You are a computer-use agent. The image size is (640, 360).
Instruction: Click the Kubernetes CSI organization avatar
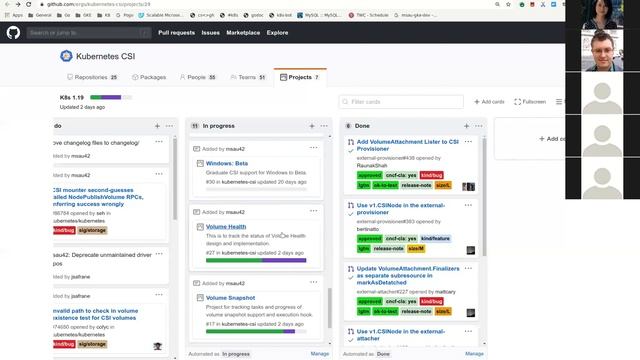tap(66, 56)
